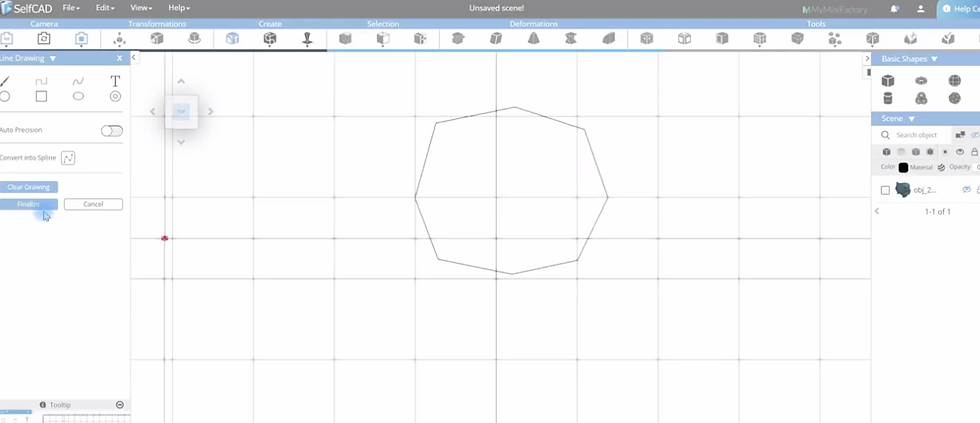Click the Finalize button
980x423 pixels.
(29, 204)
